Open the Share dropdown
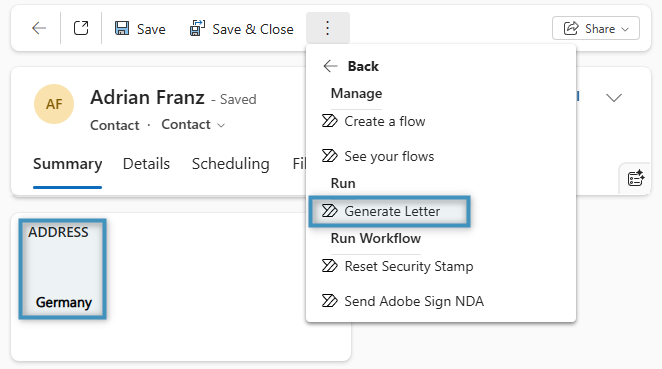Viewport: 662px width, 369px height. click(x=596, y=28)
